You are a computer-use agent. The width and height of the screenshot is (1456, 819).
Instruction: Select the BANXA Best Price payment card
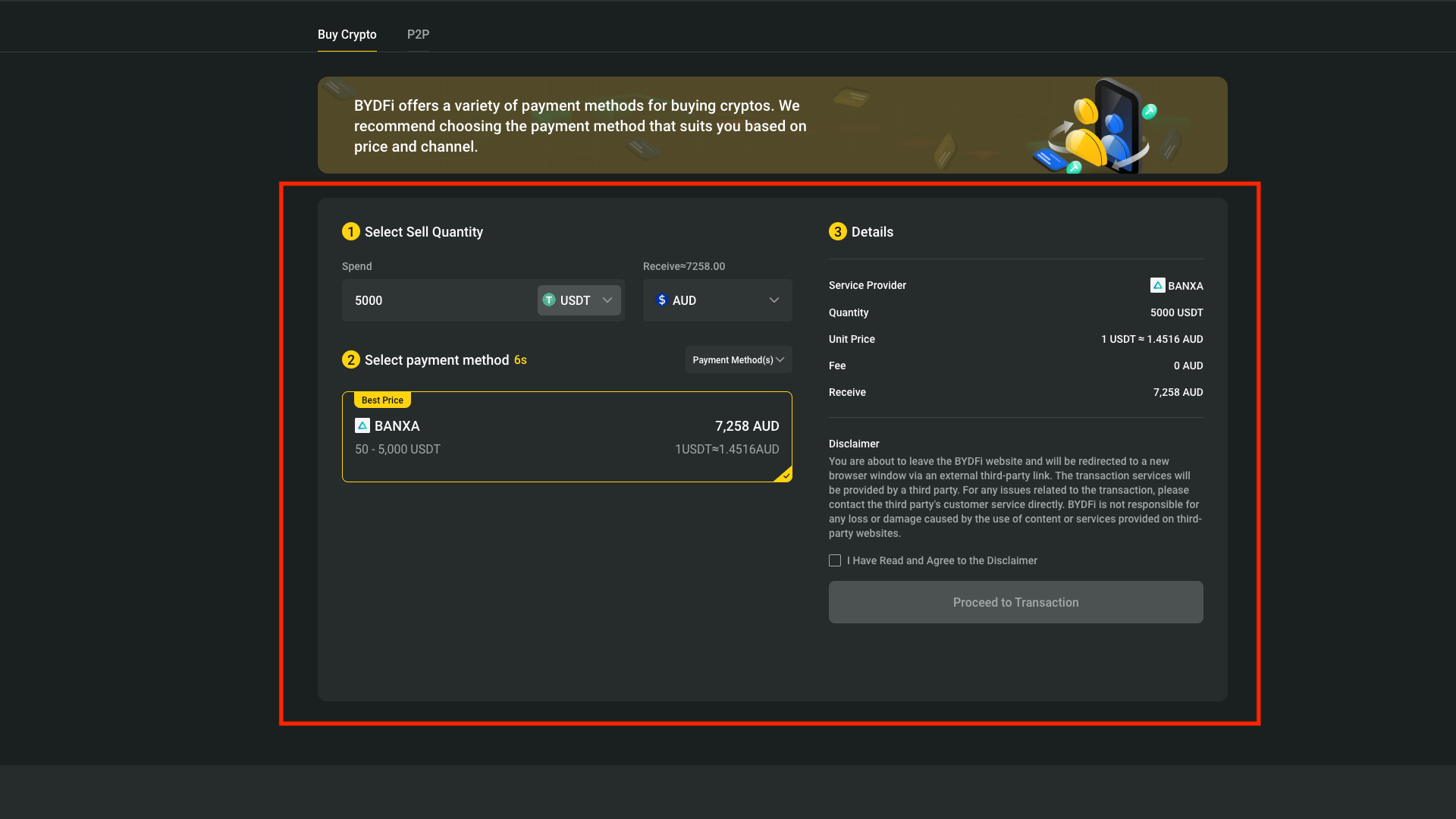click(x=567, y=437)
